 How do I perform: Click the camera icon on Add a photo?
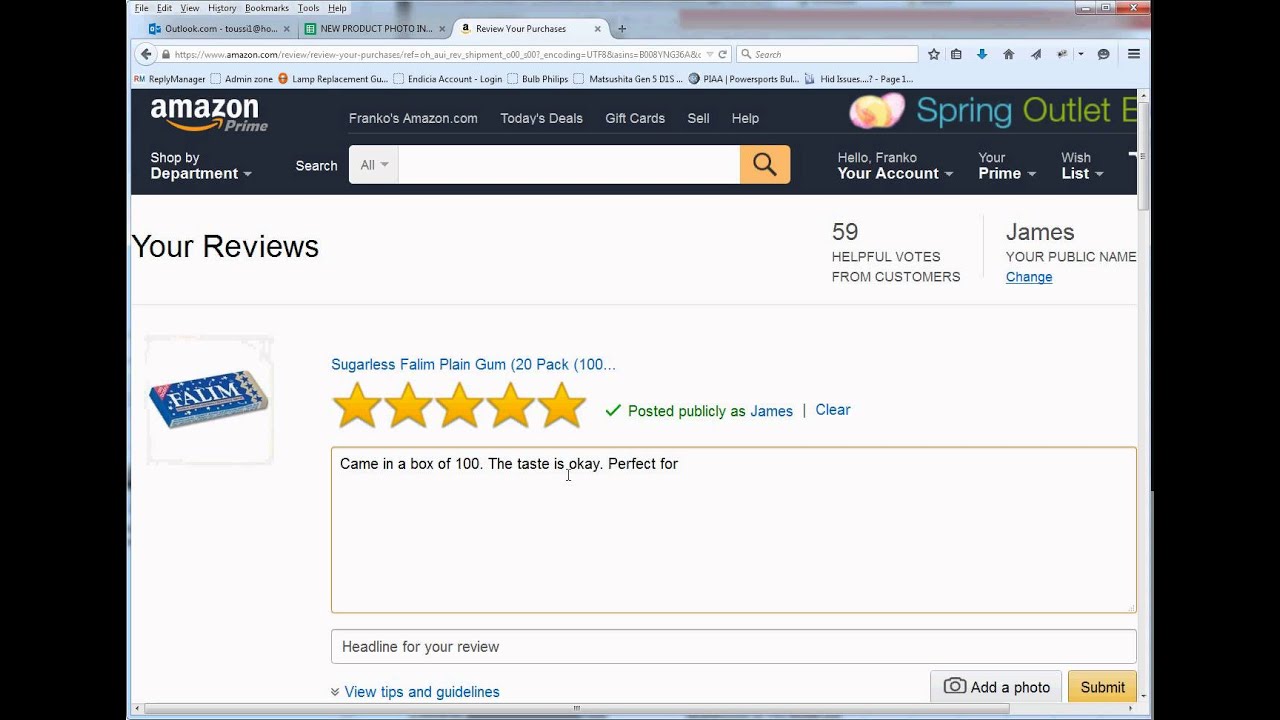(x=955, y=687)
